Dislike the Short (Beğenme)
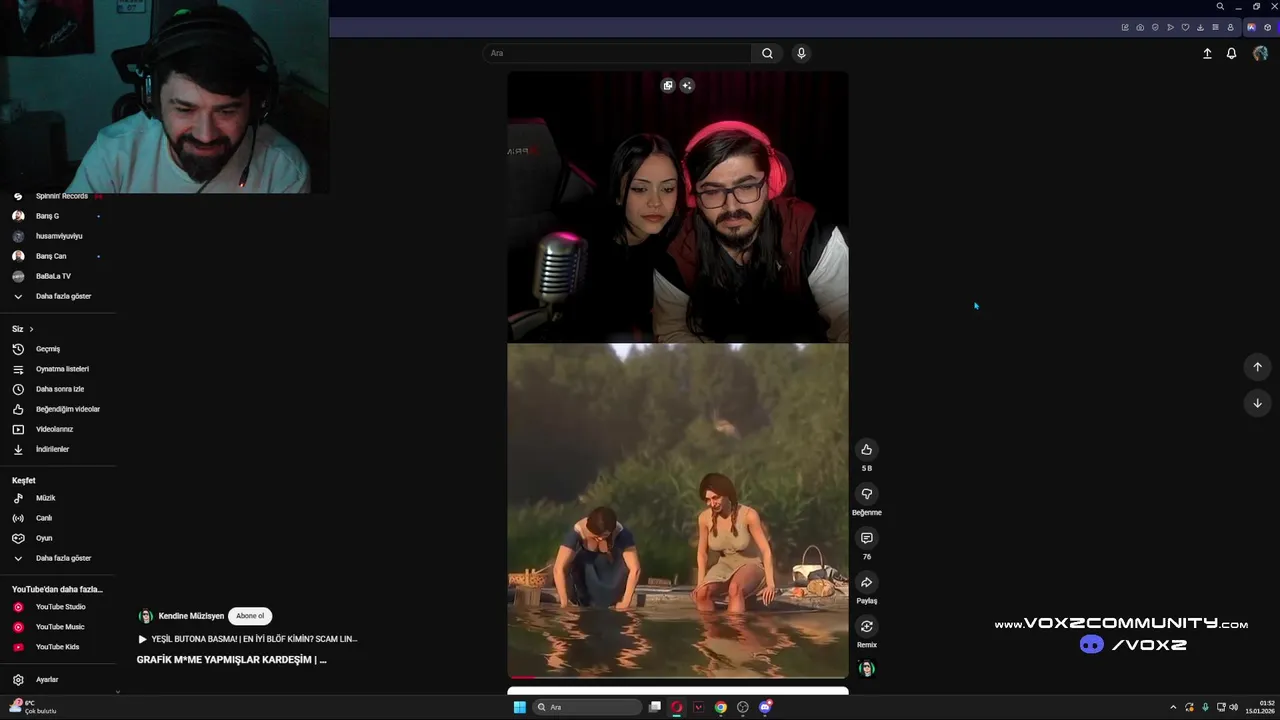The height and width of the screenshot is (720, 1280). pyautogui.click(x=867, y=494)
